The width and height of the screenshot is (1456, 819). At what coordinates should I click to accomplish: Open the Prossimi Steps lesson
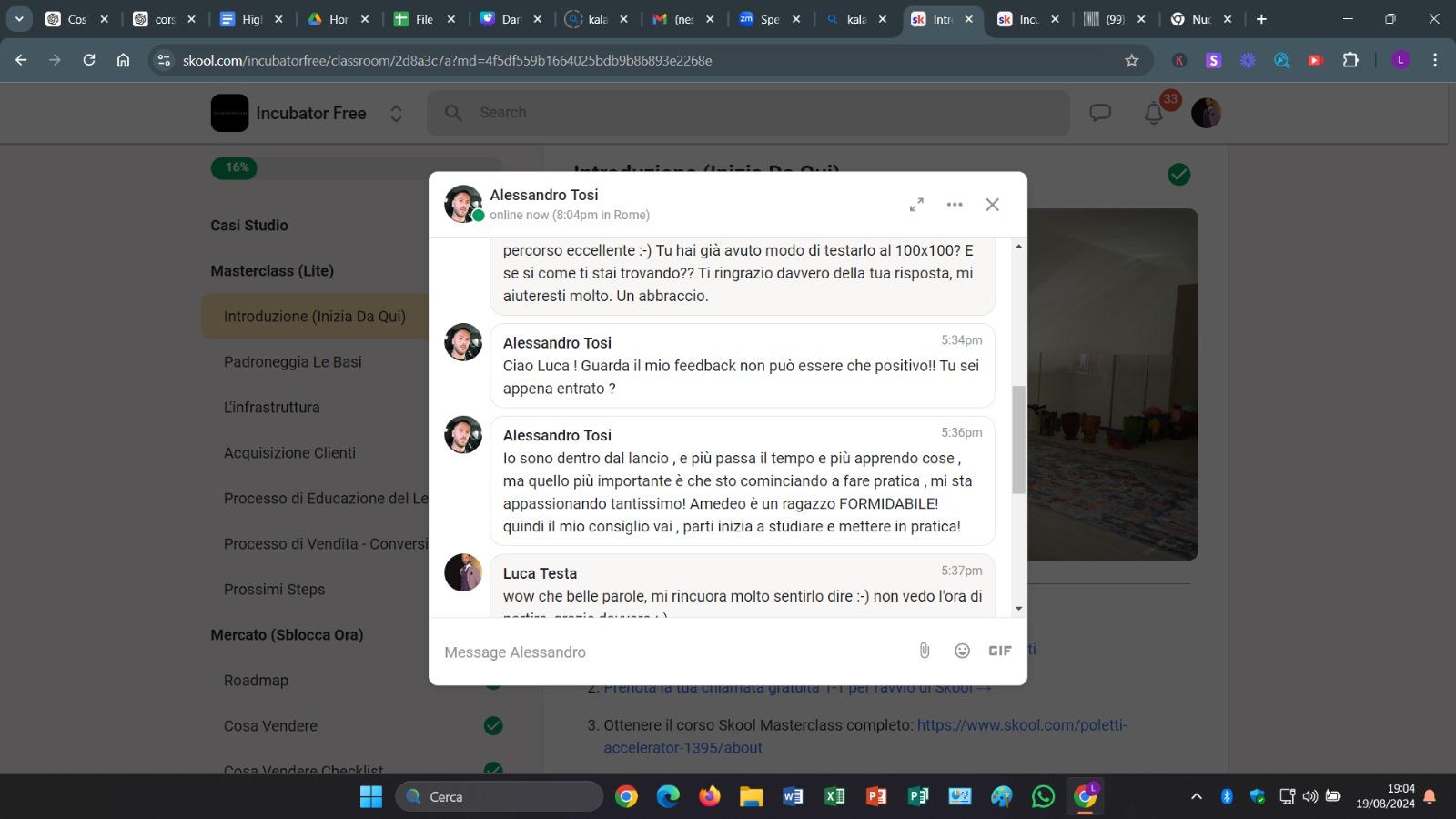pos(274,590)
